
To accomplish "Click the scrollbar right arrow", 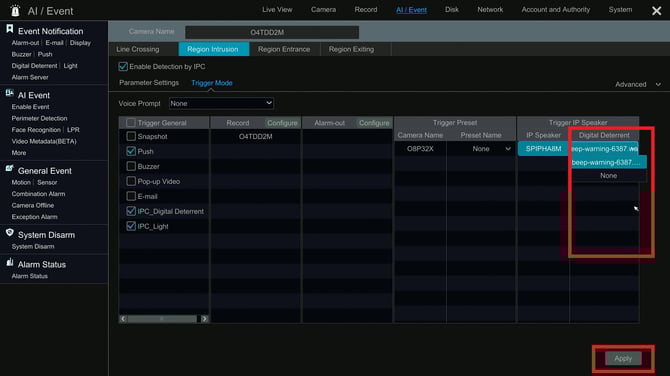I will tap(204, 319).
